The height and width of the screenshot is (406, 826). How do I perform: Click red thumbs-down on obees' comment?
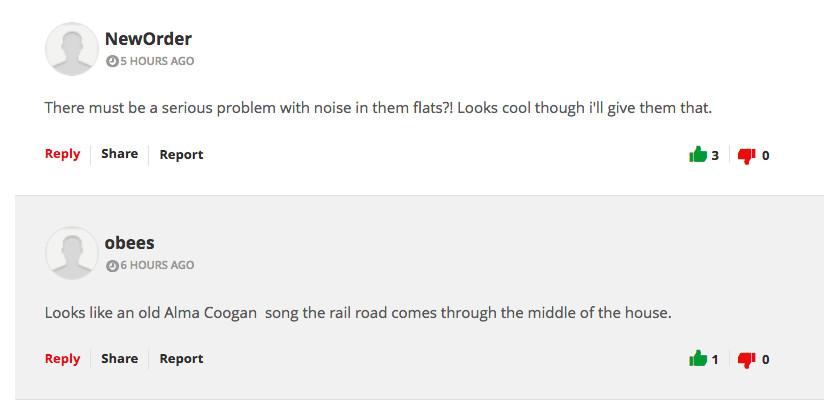click(746, 359)
